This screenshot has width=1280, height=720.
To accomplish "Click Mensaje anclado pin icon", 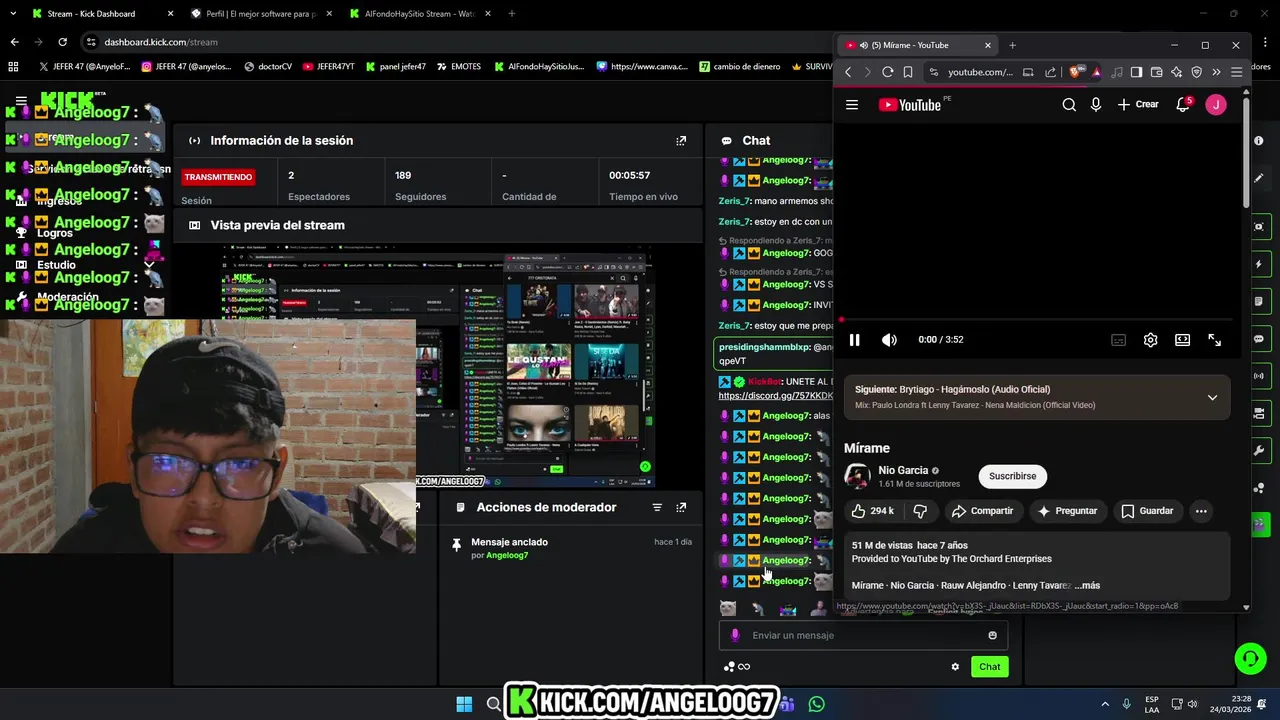I will (x=456, y=544).
